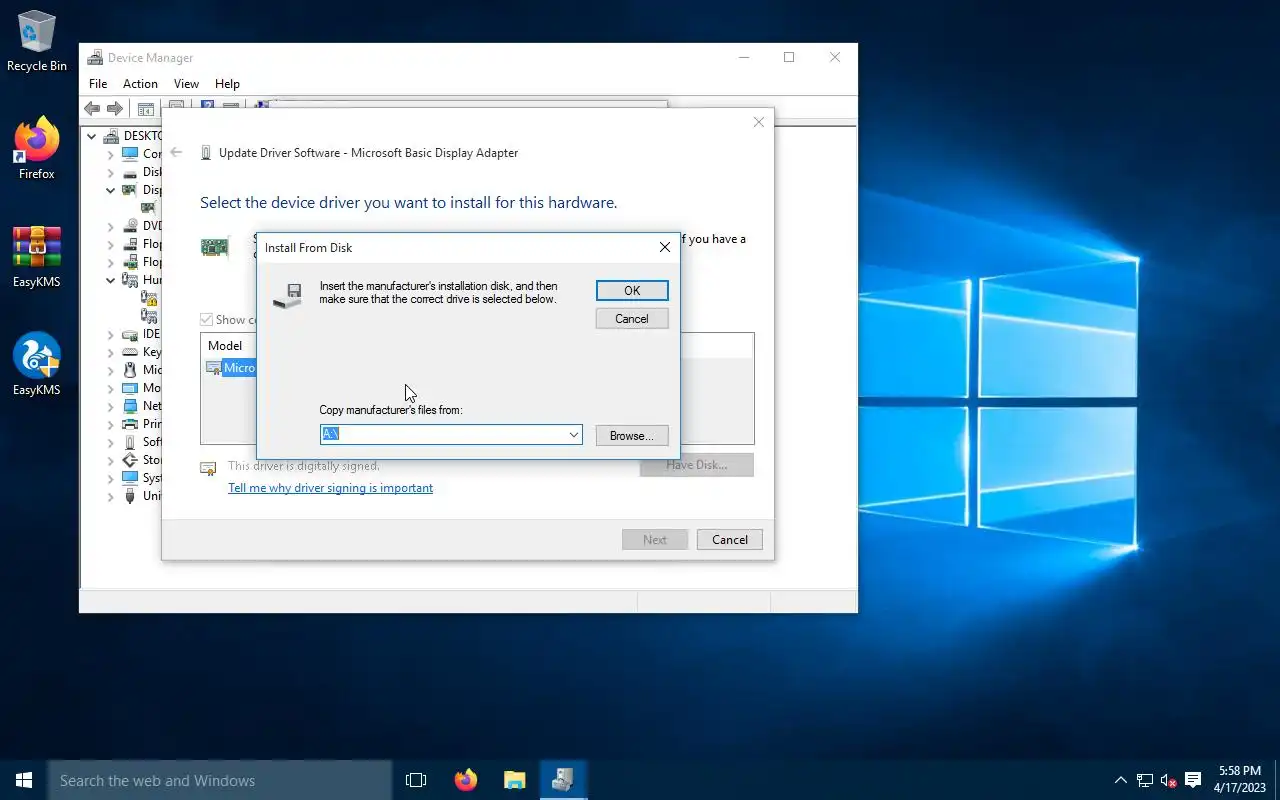
Task: Open Tell me why driver signing is important
Action: pos(330,488)
